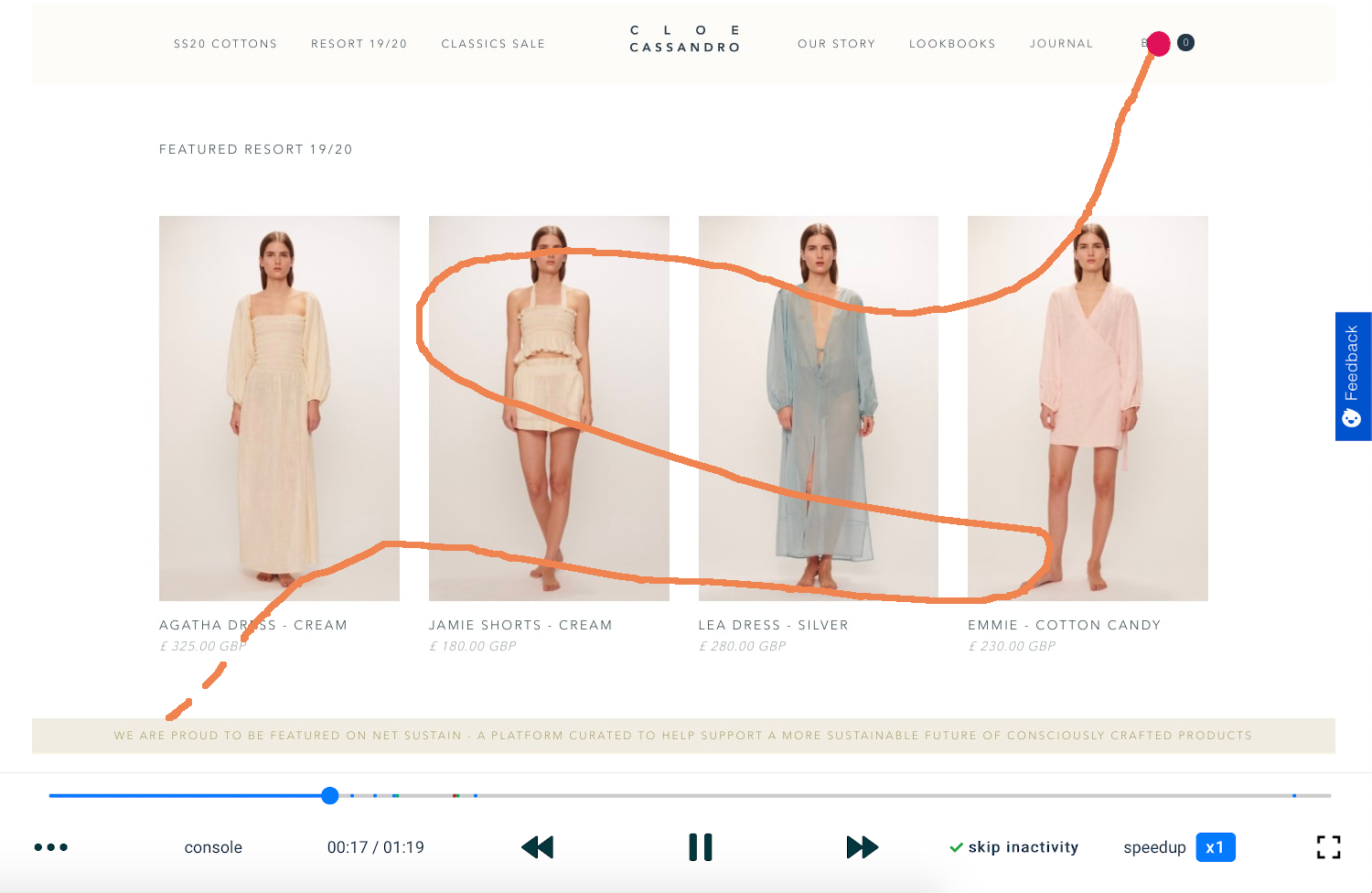This screenshot has width=1372, height=893.
Task: Click Lea Dress - Silver title
Action: 774,625
